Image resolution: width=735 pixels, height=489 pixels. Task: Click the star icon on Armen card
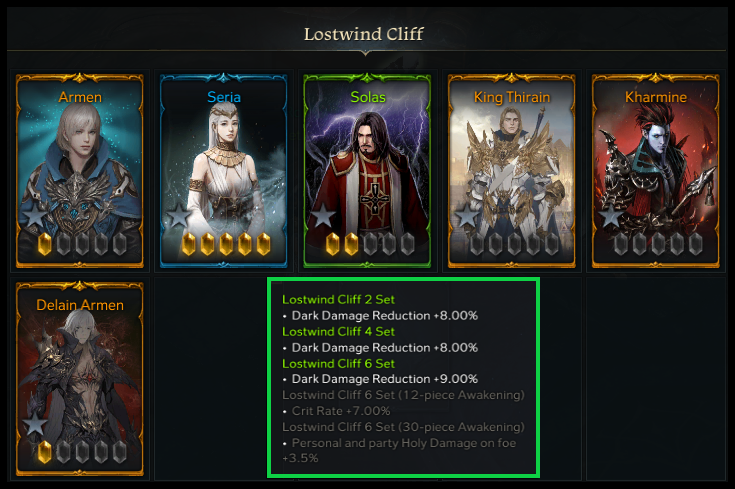click(35, 216)
